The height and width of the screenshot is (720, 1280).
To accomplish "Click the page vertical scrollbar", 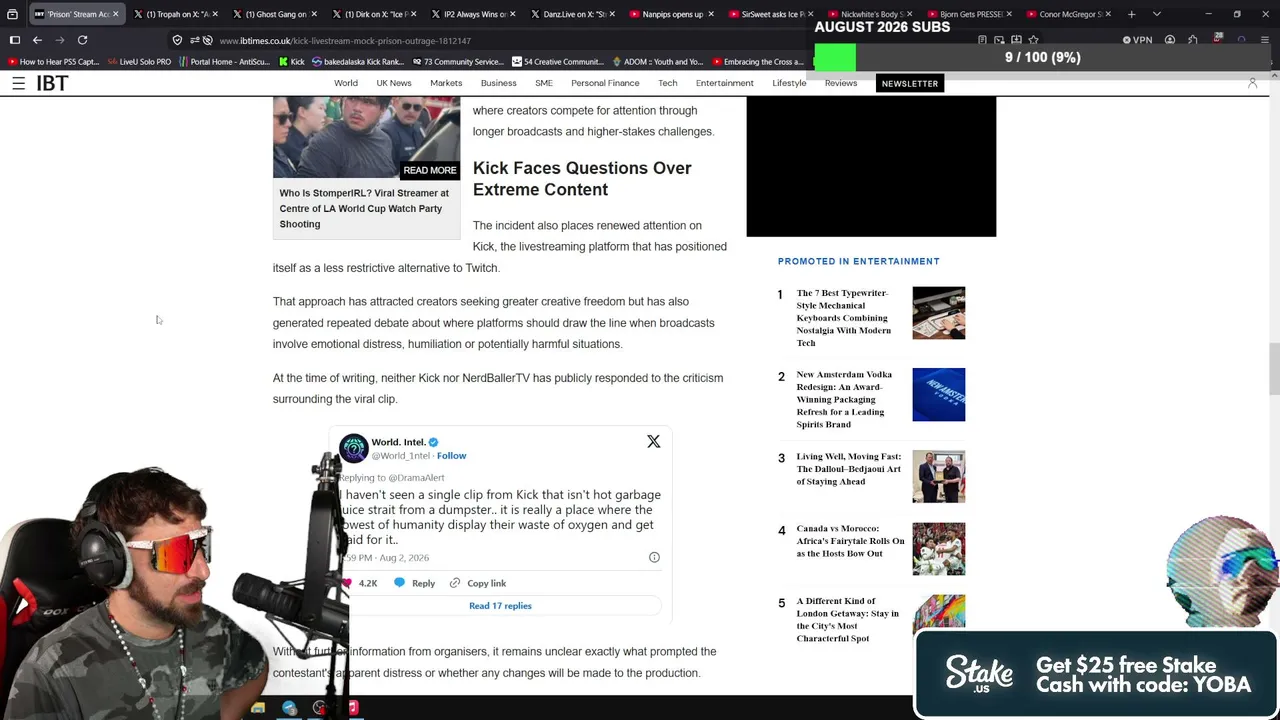I will (x=1274, y=370).
